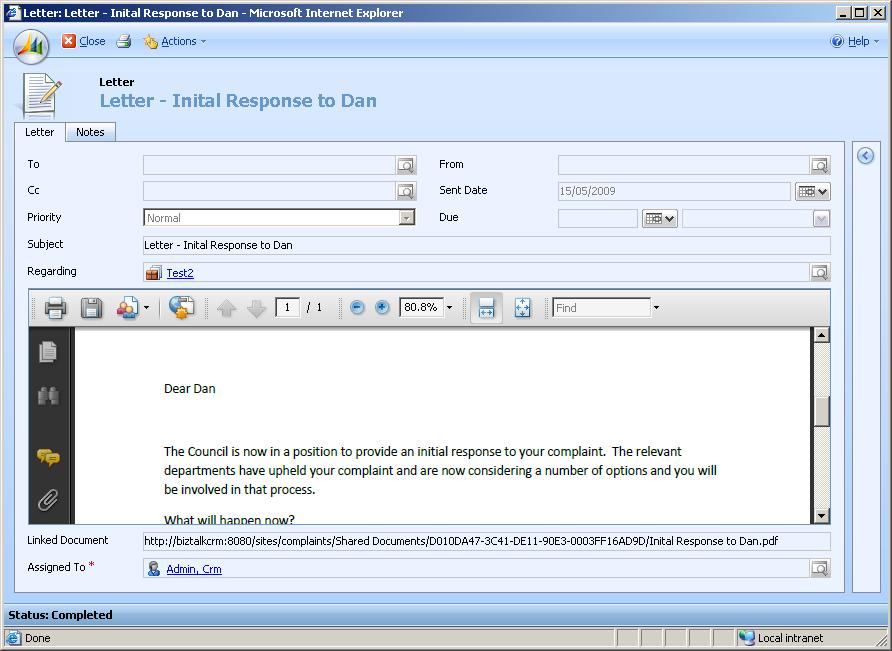892x651 pixels.
Task: Expand the collapsed side pane arrow
Action: pyautogui.click(x=865, y=156)
